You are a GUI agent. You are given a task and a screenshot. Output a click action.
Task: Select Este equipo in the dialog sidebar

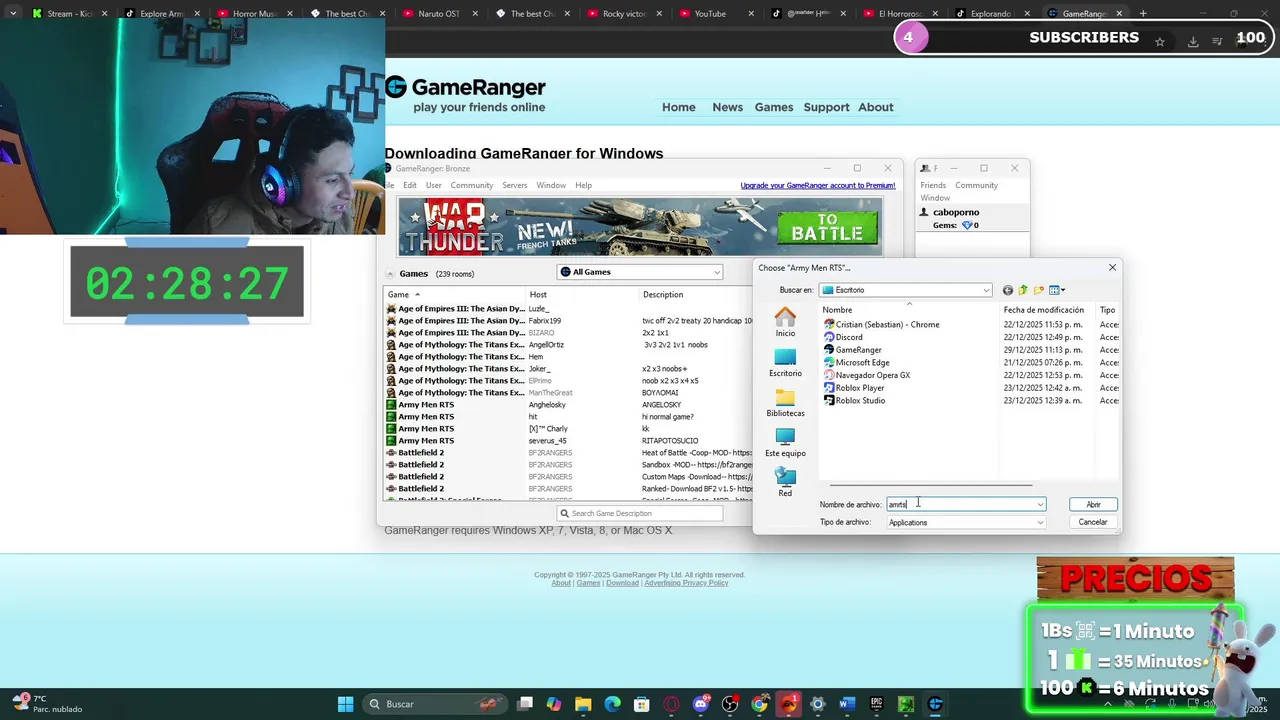tap(785, 443)
